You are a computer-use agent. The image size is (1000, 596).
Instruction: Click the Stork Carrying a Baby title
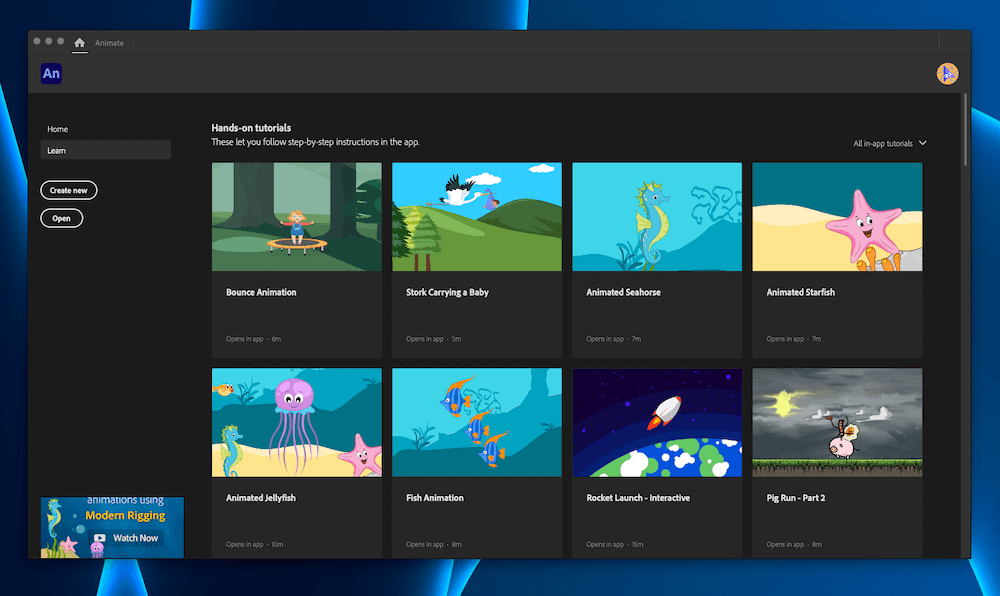447,292
